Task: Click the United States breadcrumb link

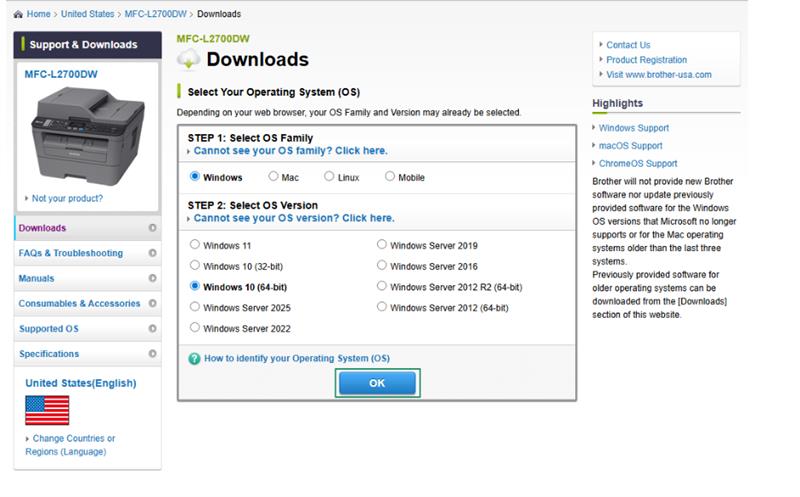Action: tap(88, 14)
